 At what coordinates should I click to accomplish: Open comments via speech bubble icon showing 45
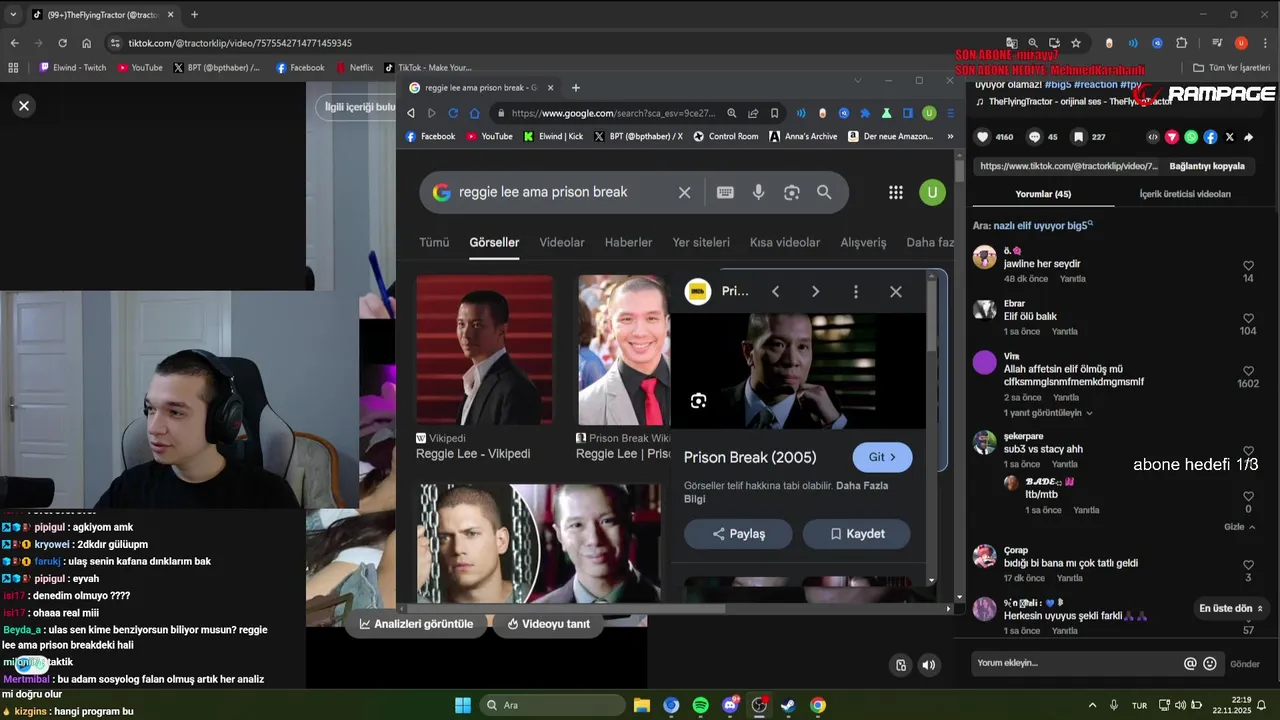[x=1035, y=137]
